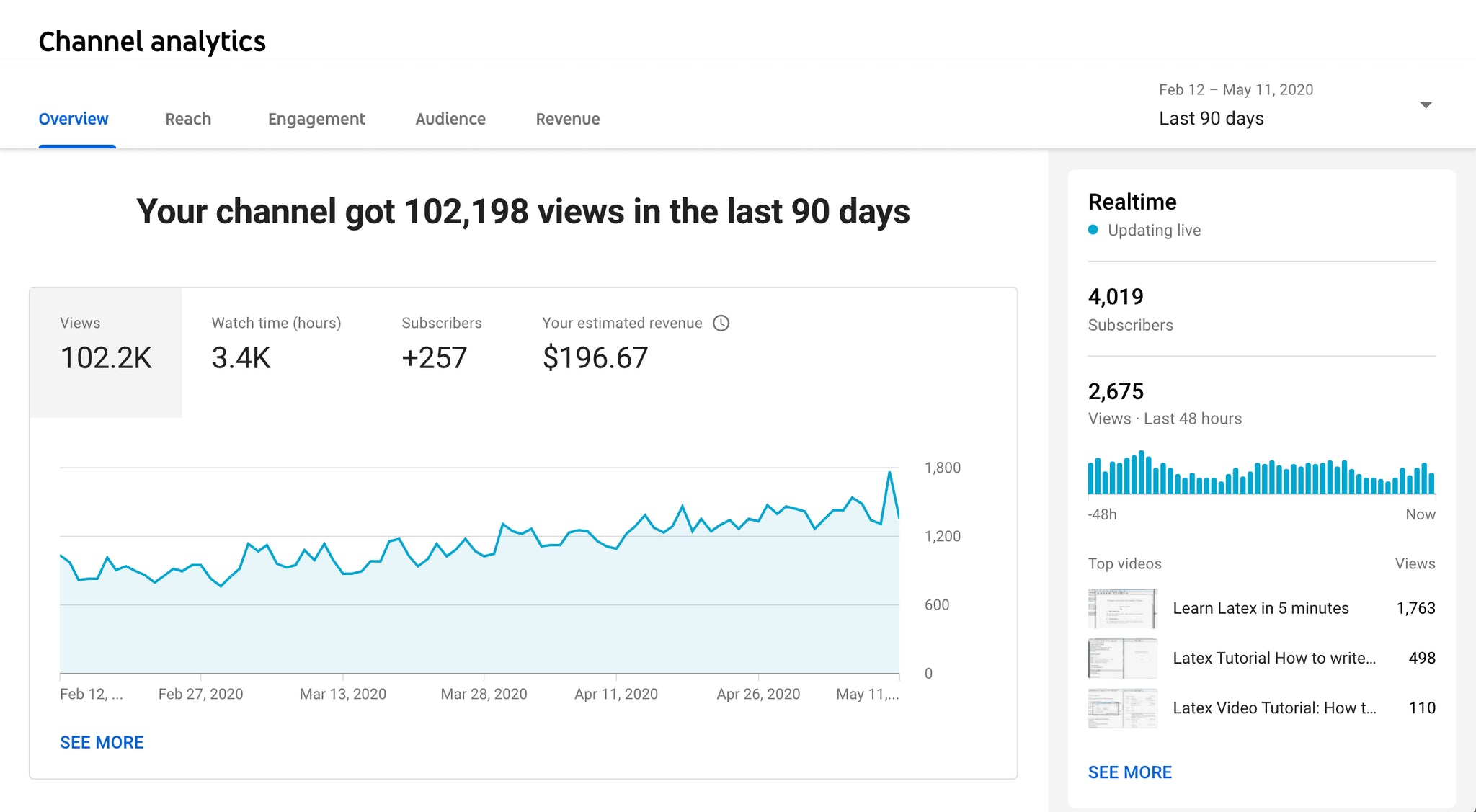Switch to the Reach tab
This screenshot has width=1476, height=812.
pos(188,119)
